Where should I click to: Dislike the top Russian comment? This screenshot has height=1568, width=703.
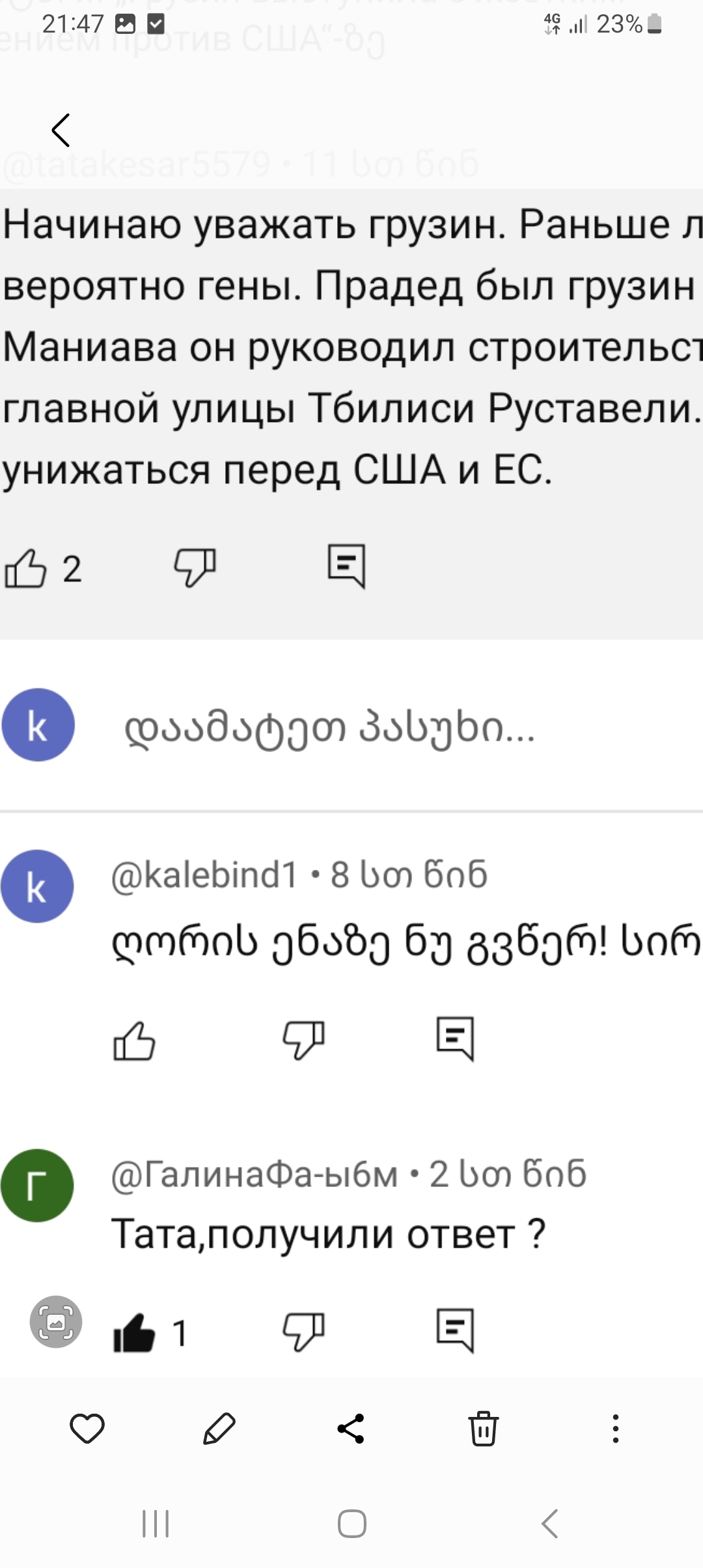195,567
